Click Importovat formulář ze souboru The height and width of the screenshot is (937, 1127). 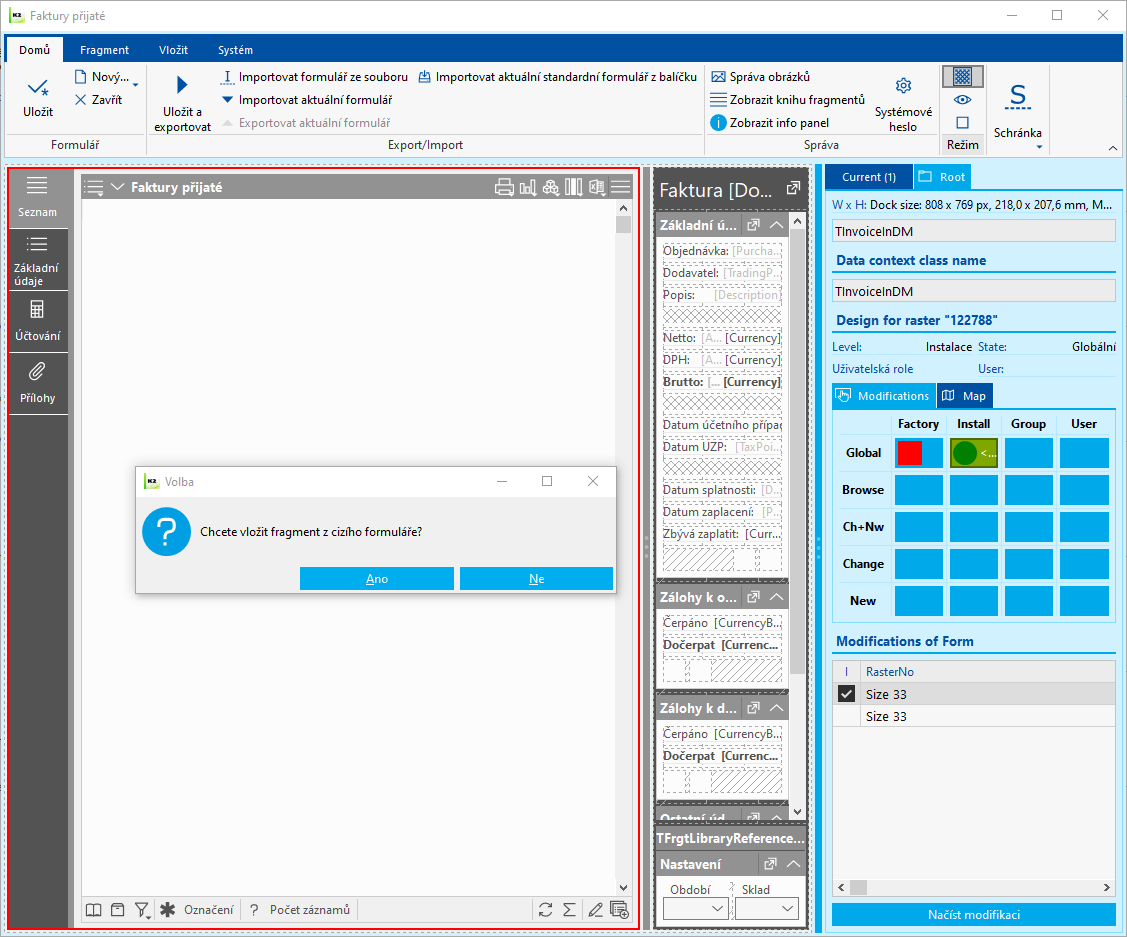coord(314,77)
